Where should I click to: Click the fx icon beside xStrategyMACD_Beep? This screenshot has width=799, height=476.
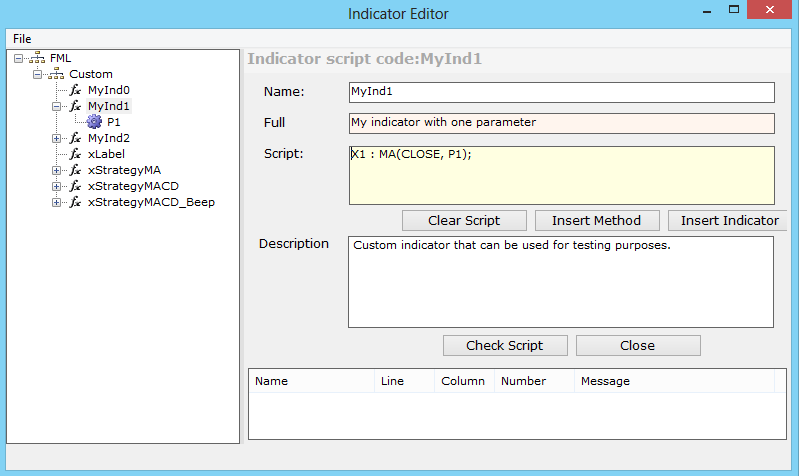point(75,202)
